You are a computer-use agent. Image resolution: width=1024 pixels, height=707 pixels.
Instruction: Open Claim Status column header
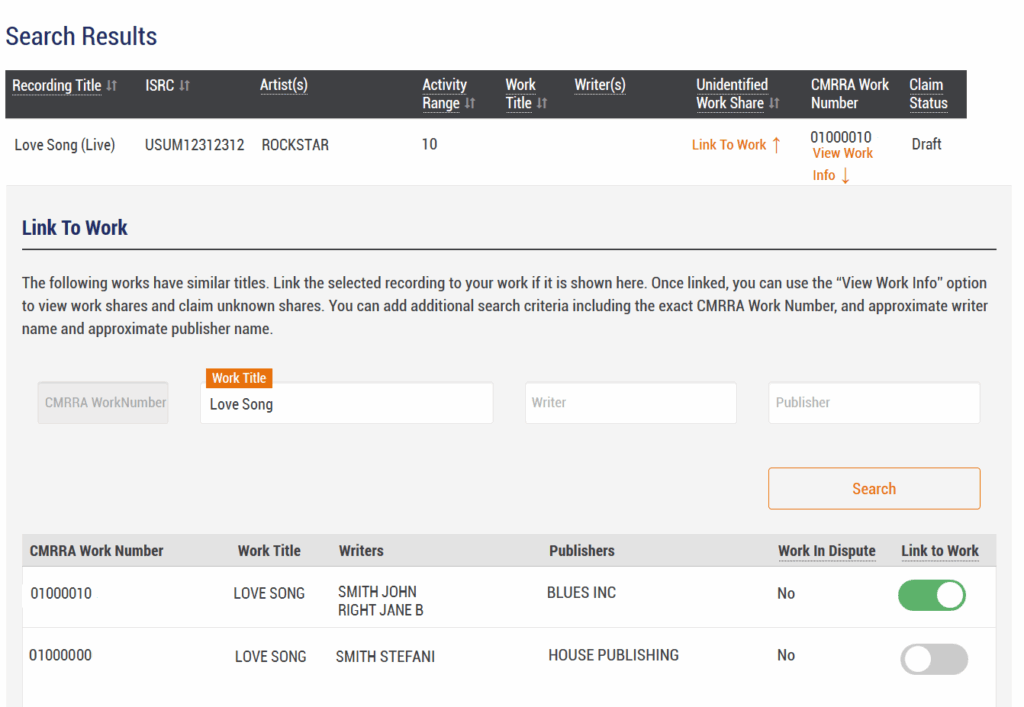928,94
